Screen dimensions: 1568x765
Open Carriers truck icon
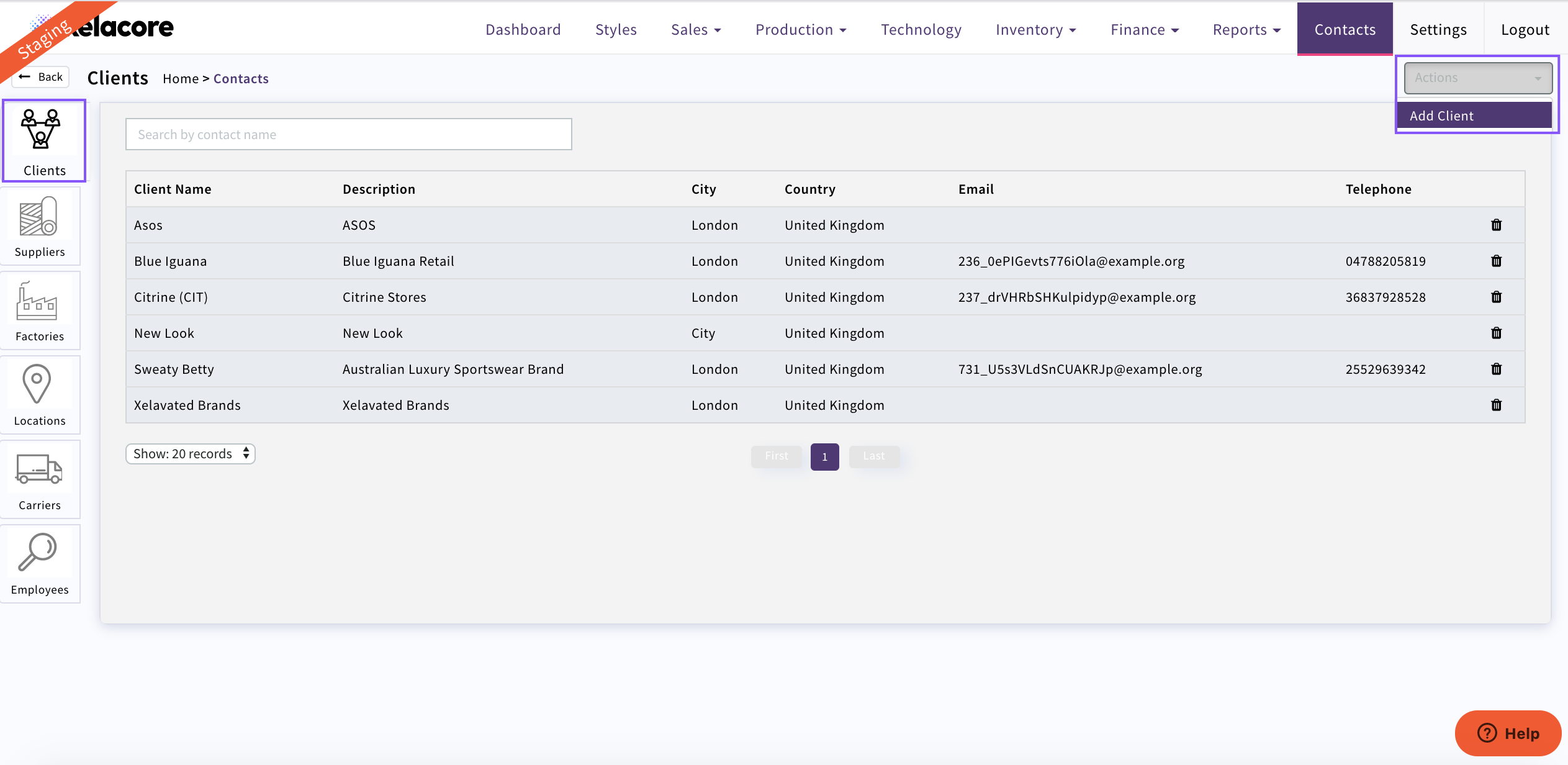[x=40, y=479]
